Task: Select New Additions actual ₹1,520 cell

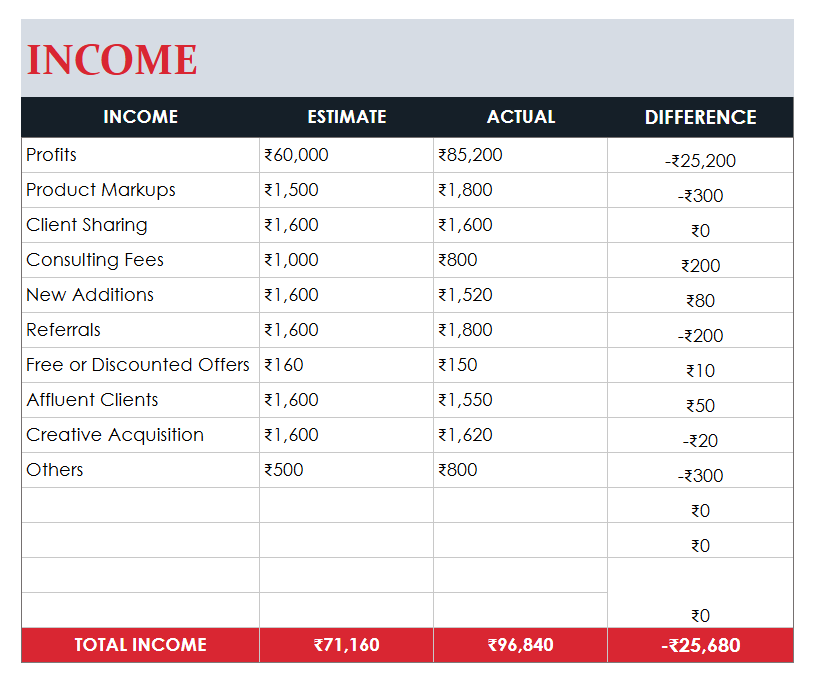Action: 466,295
